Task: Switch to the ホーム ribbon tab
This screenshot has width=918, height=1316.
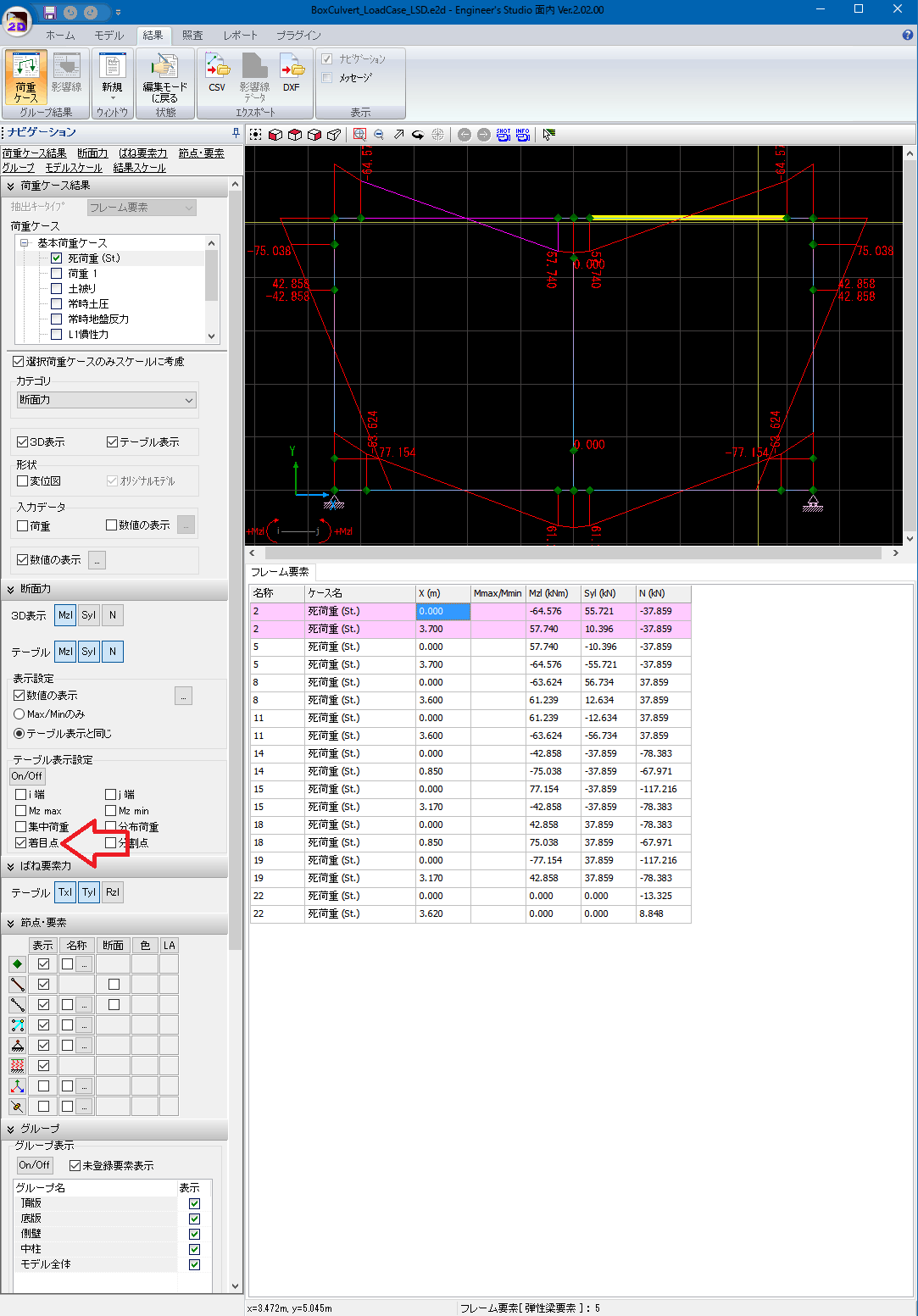Action: point(60,36)
